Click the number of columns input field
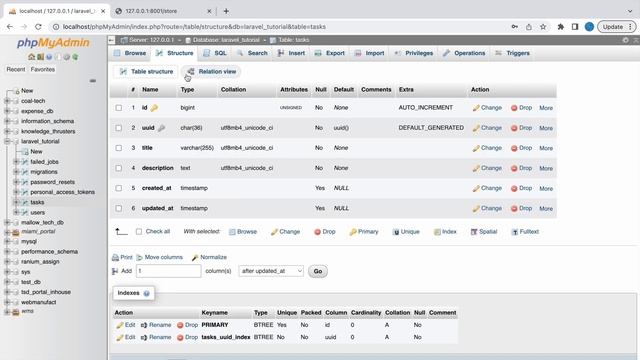 (x=169, y=271)
